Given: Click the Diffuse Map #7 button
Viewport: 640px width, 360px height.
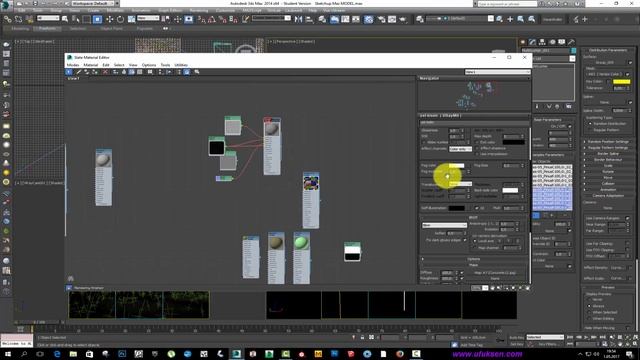Looking at the screenshot, I should [495, 273].
